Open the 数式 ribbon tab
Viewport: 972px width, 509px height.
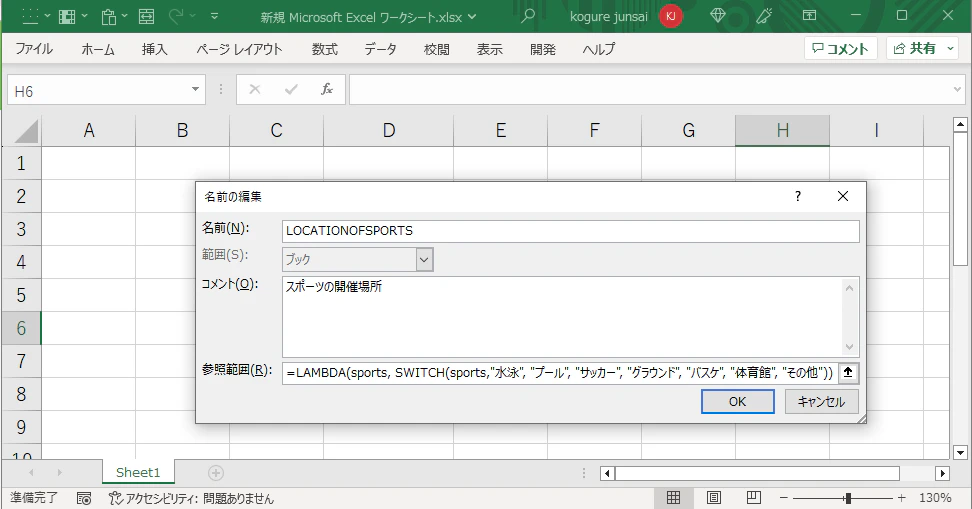(324, 49)
